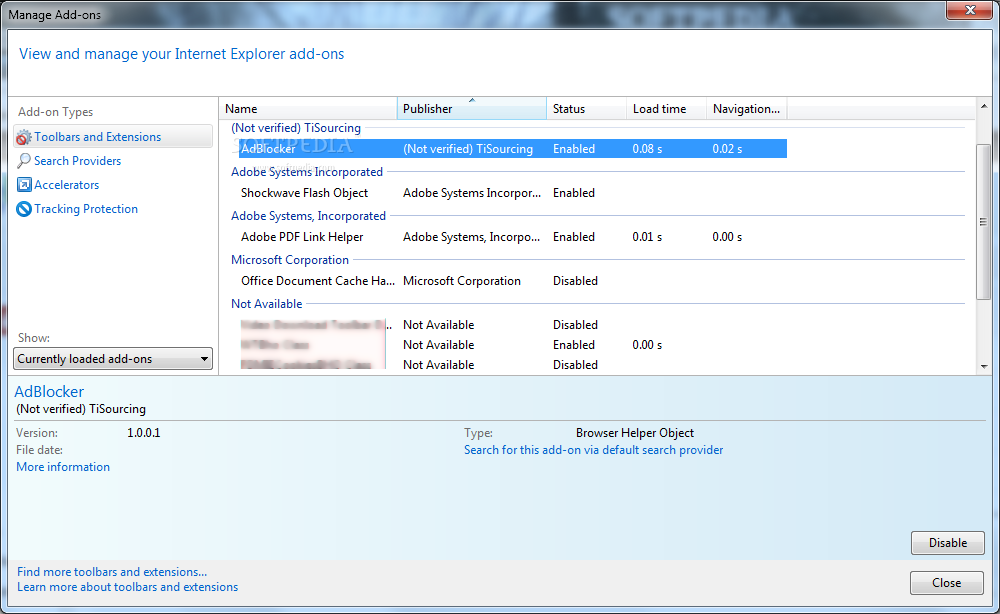This screenshot has width=1000, height=614.
Task: Select the Adobe PDF Link Helper row
Action: point(513,237)
